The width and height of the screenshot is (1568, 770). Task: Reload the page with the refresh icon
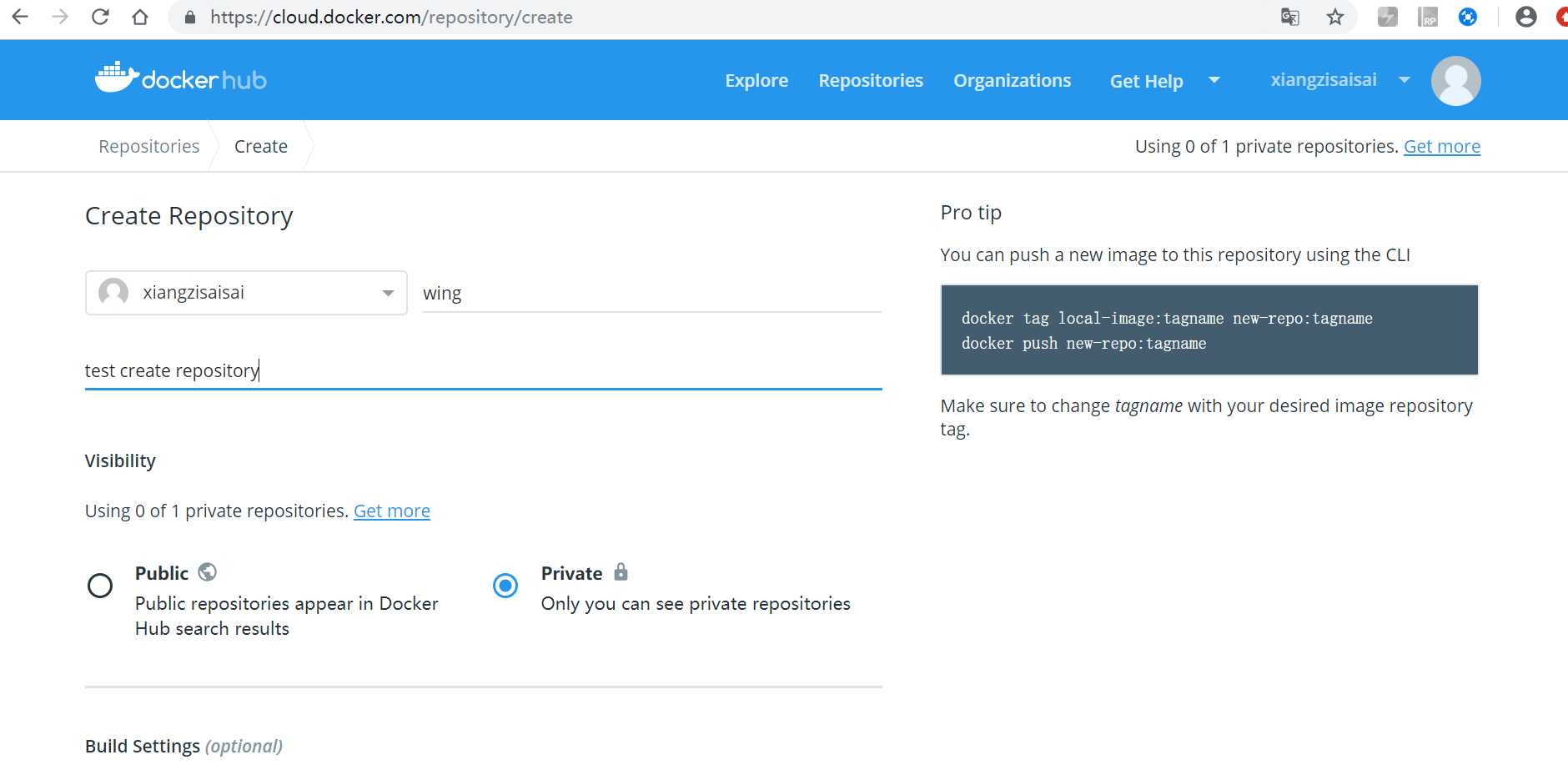[100, 17]
